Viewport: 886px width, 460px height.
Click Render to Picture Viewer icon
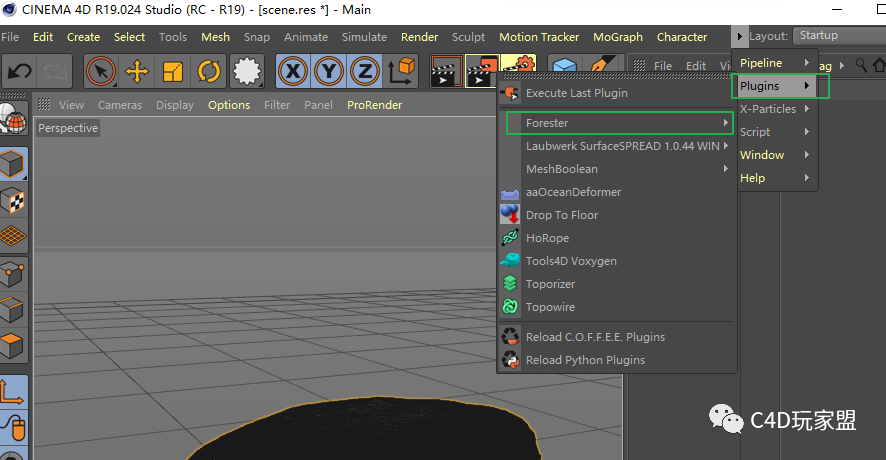(481, 72)
